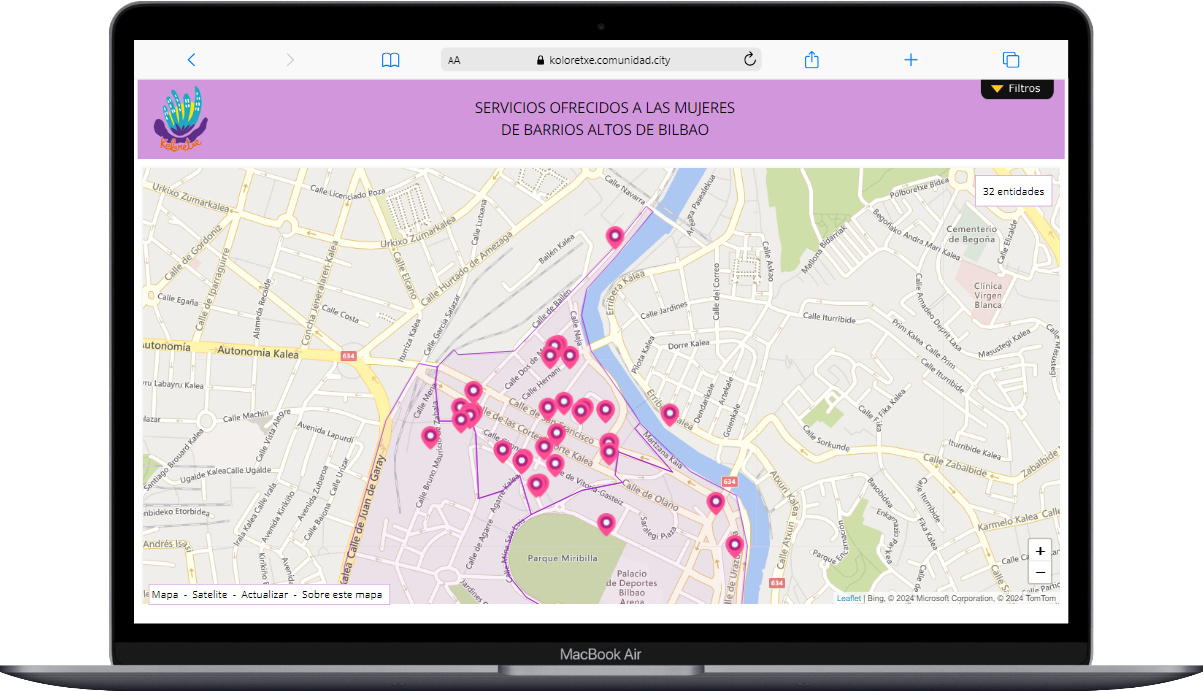This screenshot has height=691, width=1203.
Task: Click the koloretxe.comunidad.city address field
Action: 601,60
